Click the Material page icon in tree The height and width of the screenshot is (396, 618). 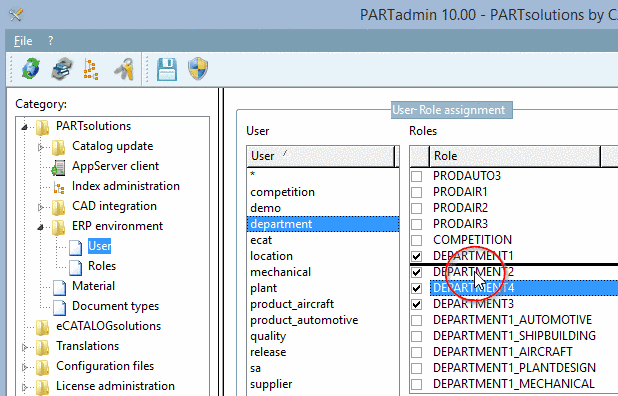[x=60, y=288]
